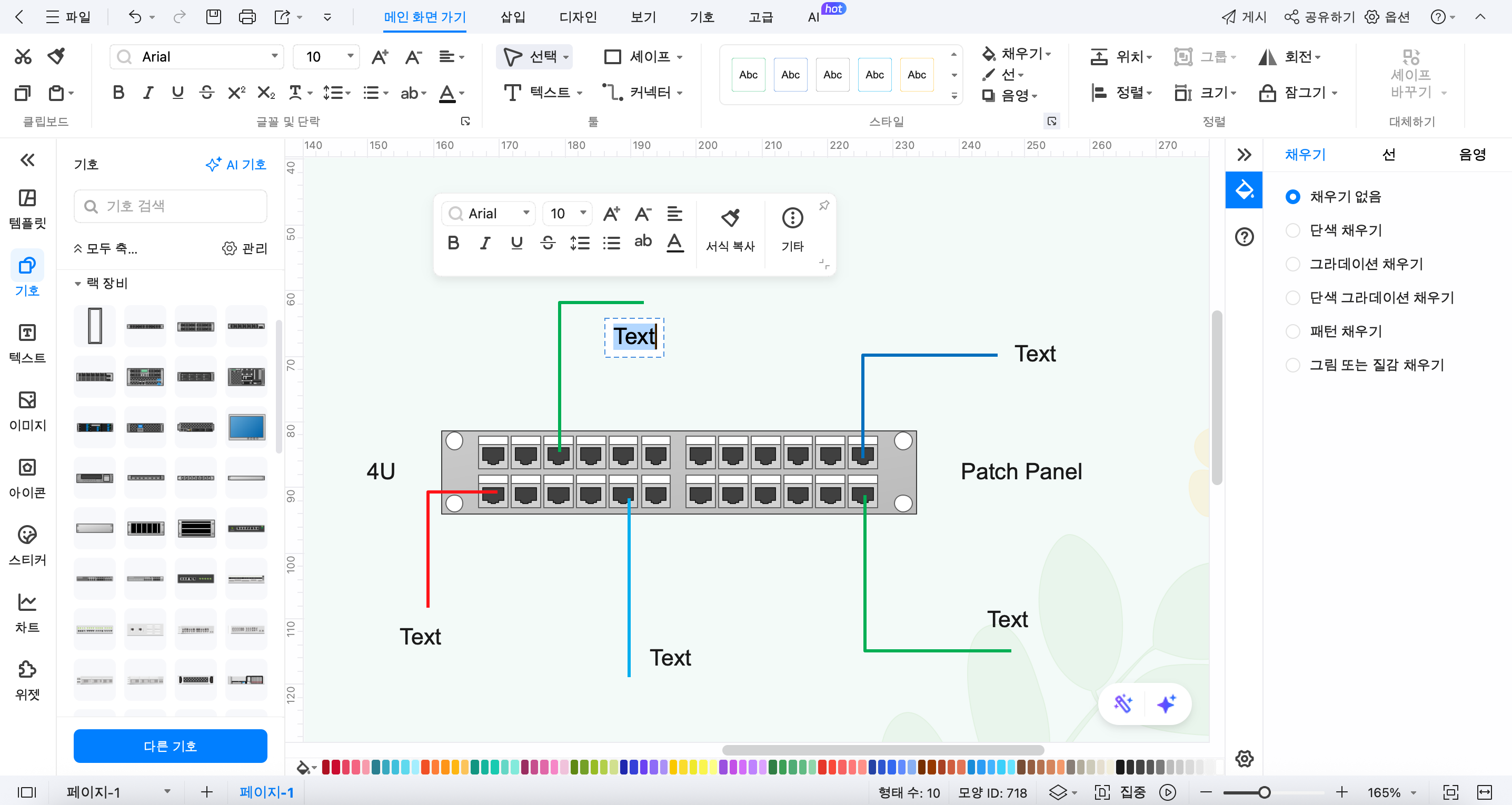This screenshot has height=805, width=1512.
Task: Click the fit-to-page icon in status bar
Action: pyautogui.click(x=1450, y=792)
